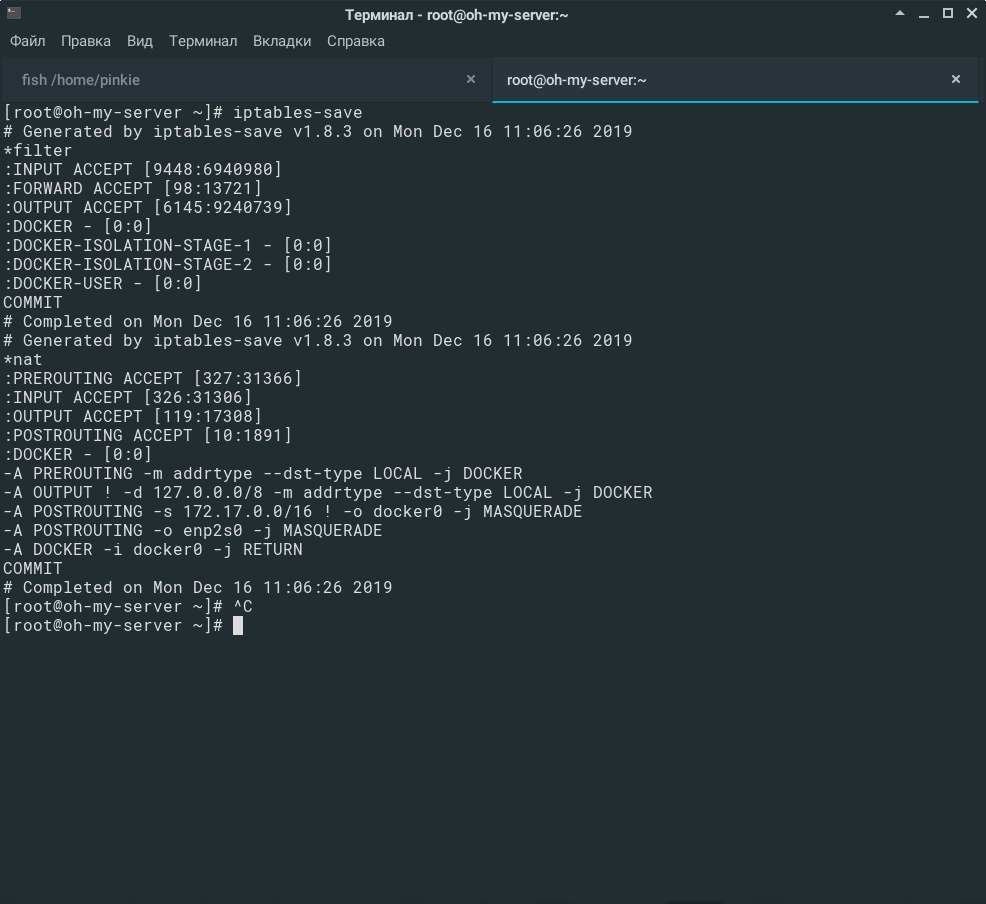Viewport: 986px width, 904px height.
Task: Click the ':DOCKER-USER - [0:0]' line
Action: pyautogui.click(x=102, y=284)
